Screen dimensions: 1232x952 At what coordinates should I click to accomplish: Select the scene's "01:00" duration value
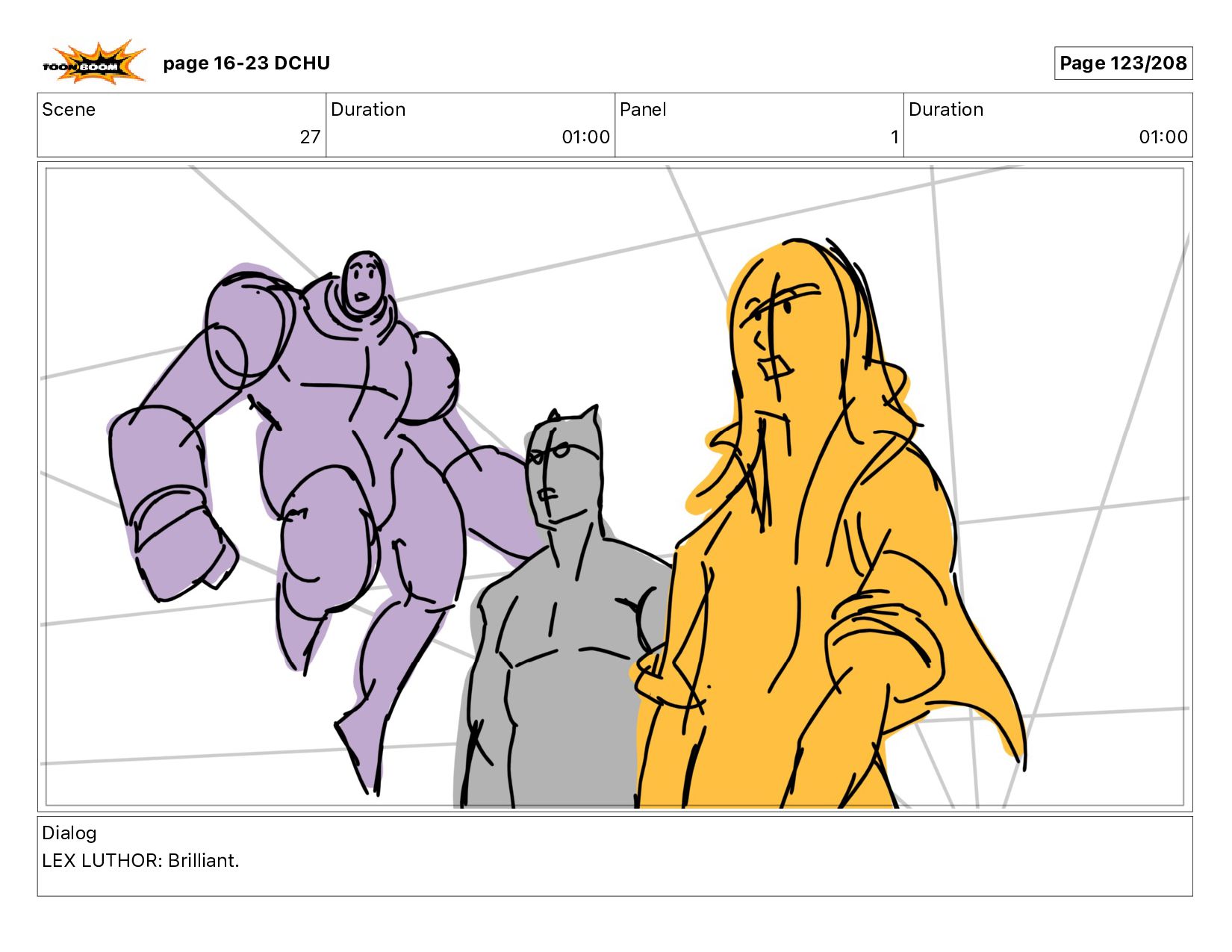pyautogui.click(x=585, y=137)
